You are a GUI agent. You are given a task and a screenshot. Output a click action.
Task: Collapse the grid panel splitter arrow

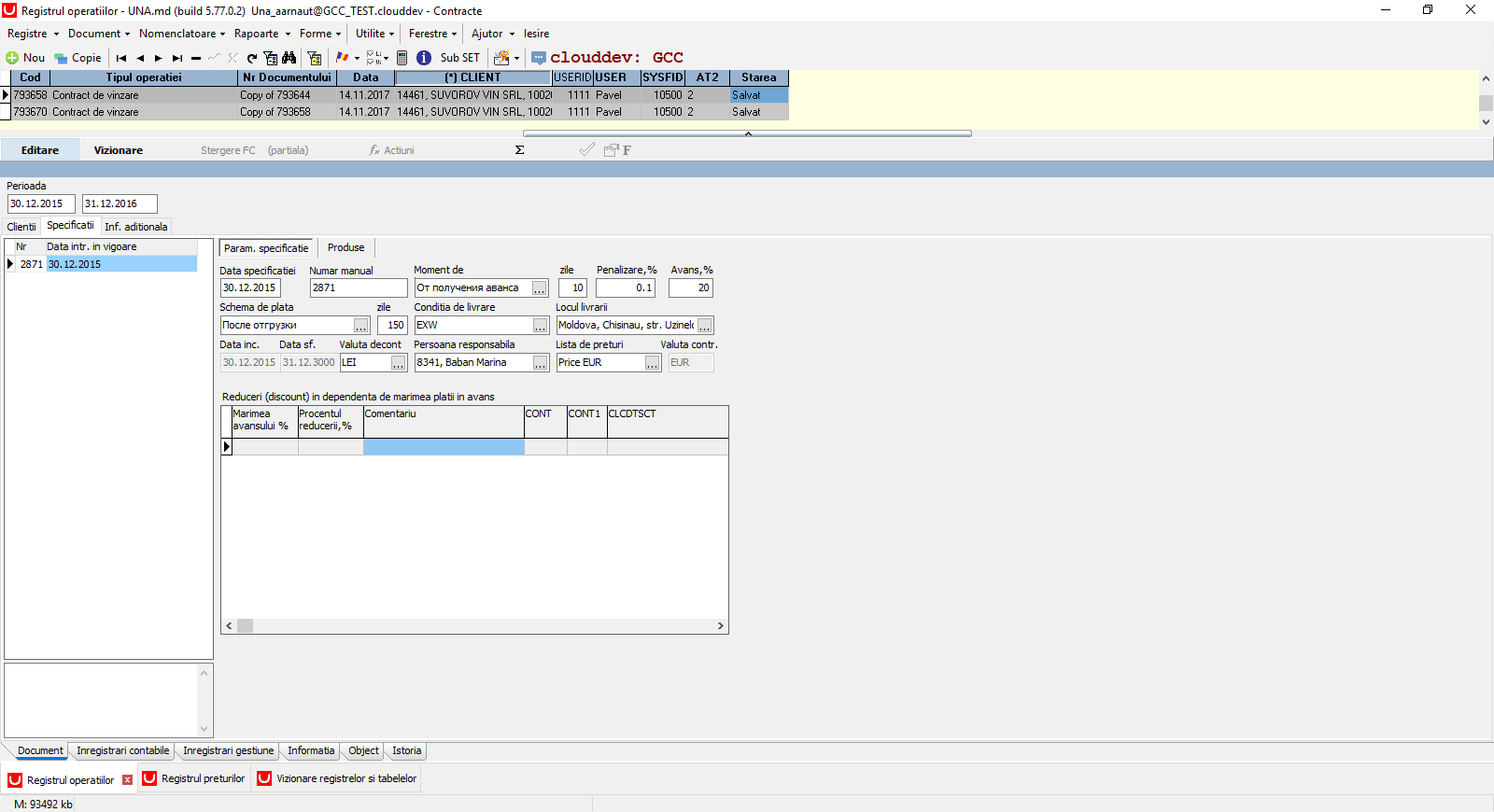(x=748, y=133)
